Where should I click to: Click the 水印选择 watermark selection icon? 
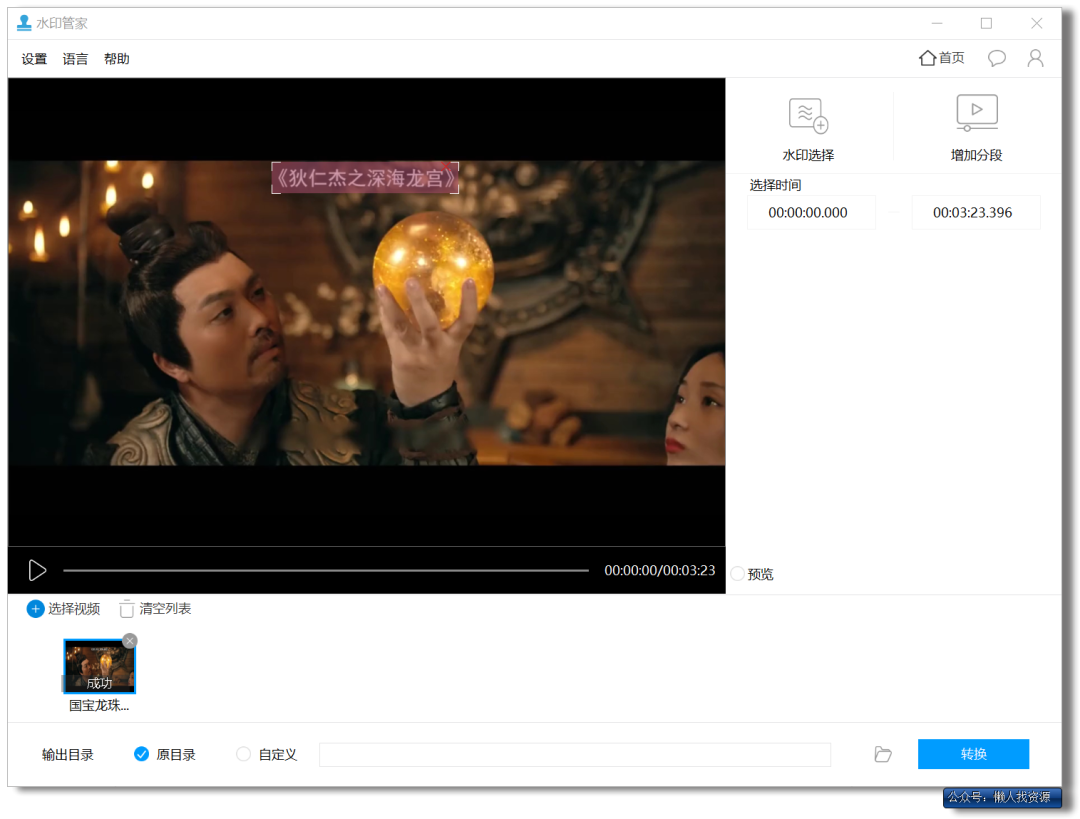[808, 116]
